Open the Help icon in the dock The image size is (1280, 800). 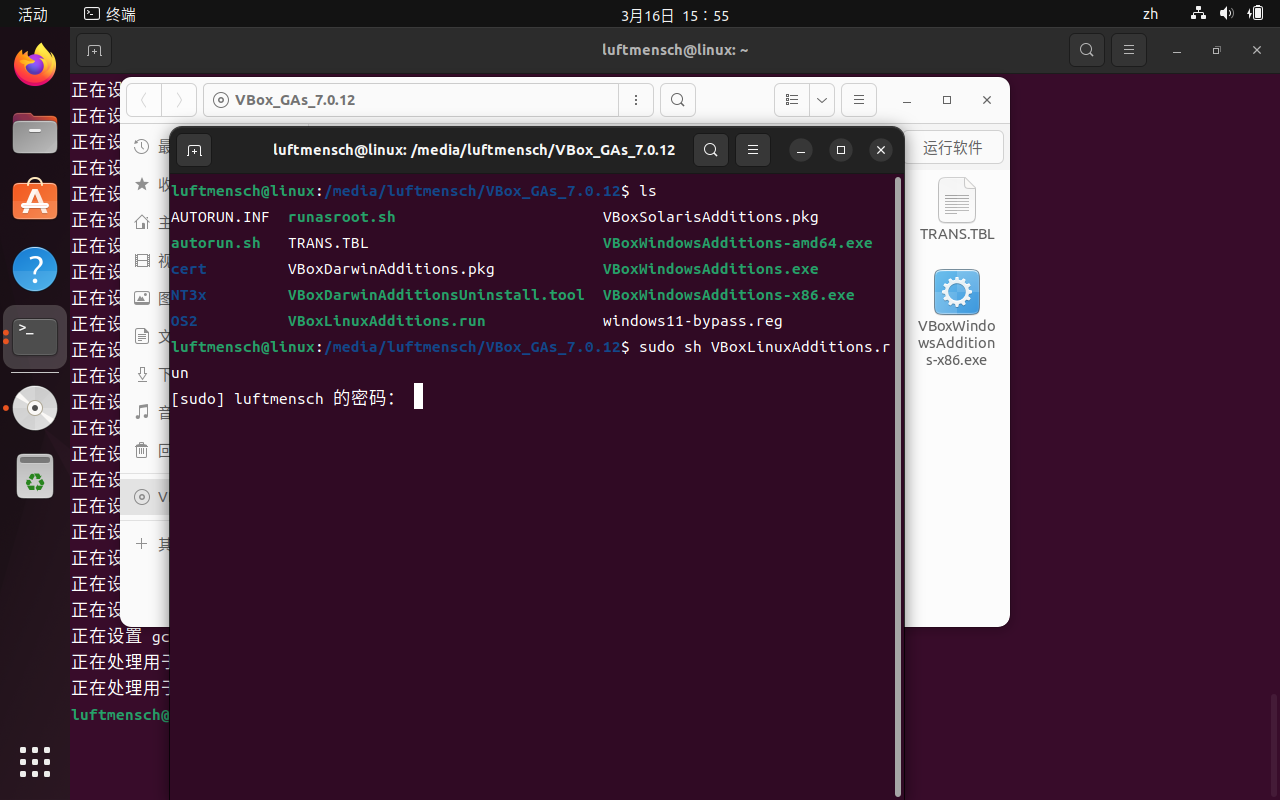[x=35, y=269]
